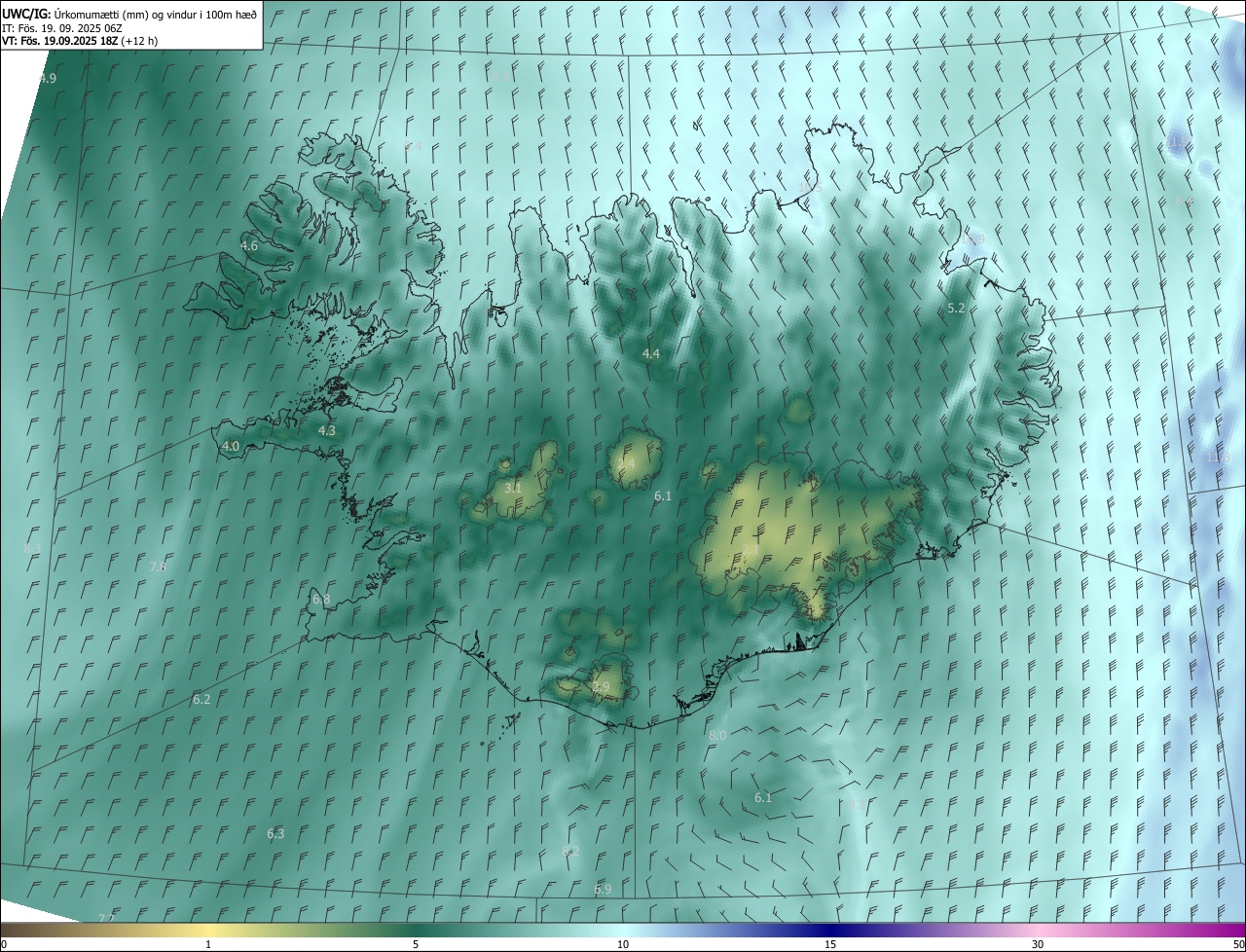Image resolution: width=1246 pixels, height=952 pixels.
Task: Pick the dark green colorbar segment near 5
Action: (x=416, y=931)
